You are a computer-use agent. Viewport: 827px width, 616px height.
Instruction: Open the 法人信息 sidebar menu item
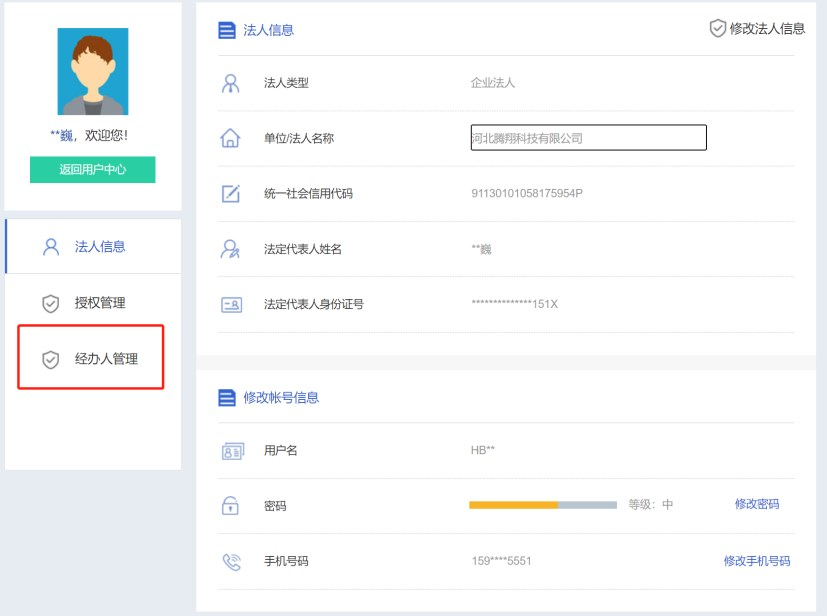pyautogui.click(x=99, y=246)
